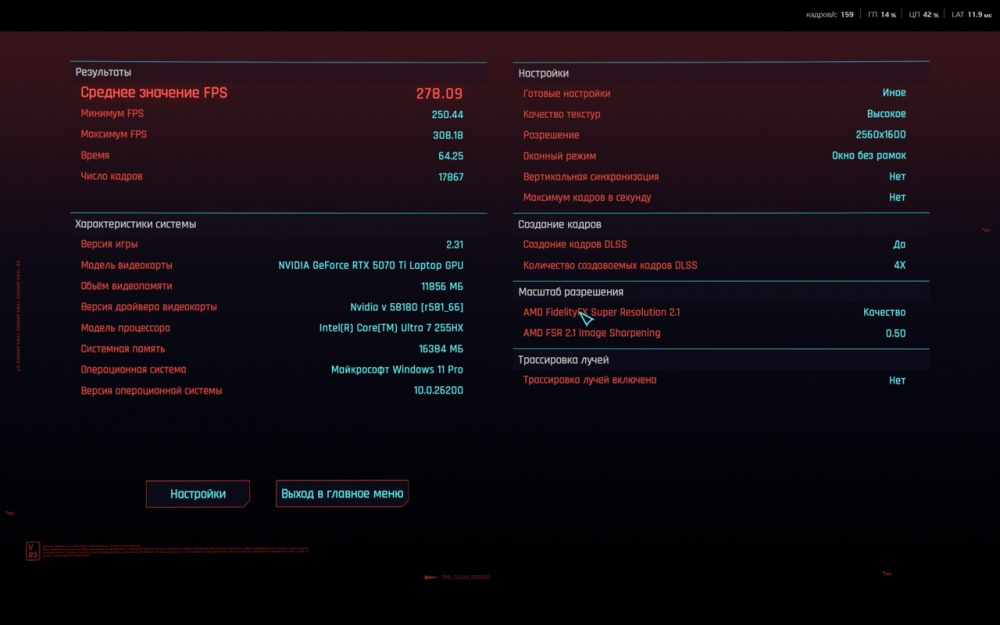Click AMD FidelityFX Super Resolution 2.1 label
The height and width of the screenshot is (625, 1000).
[x=601, y=312]
